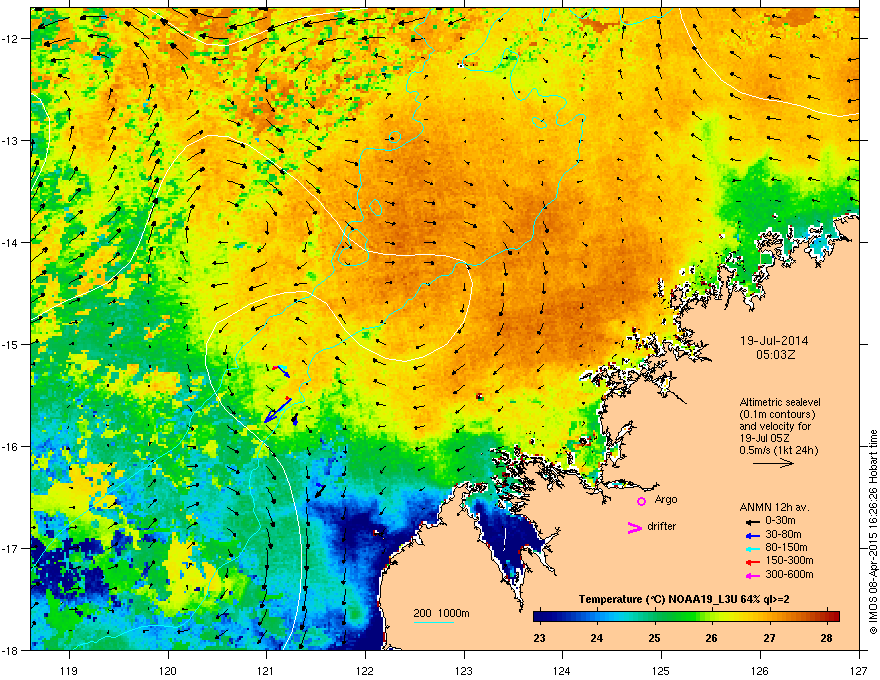880x680 pixels.
Task: Click the vertical IMOS copyright timestamp text
Action: tap(873, 532)
